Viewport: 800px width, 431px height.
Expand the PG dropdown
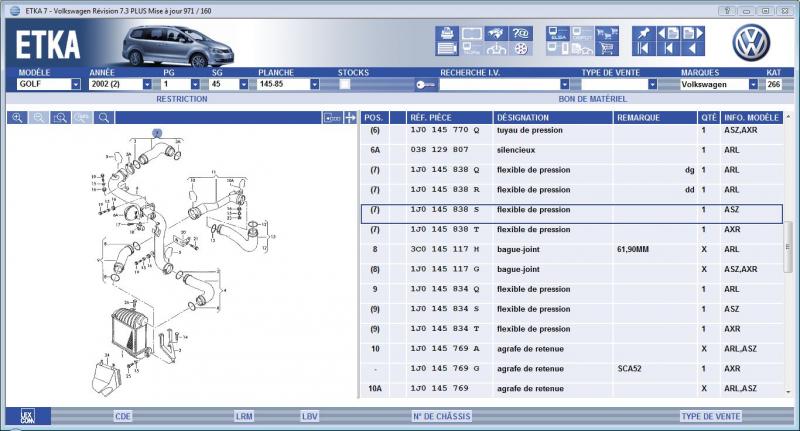(195, 84)
